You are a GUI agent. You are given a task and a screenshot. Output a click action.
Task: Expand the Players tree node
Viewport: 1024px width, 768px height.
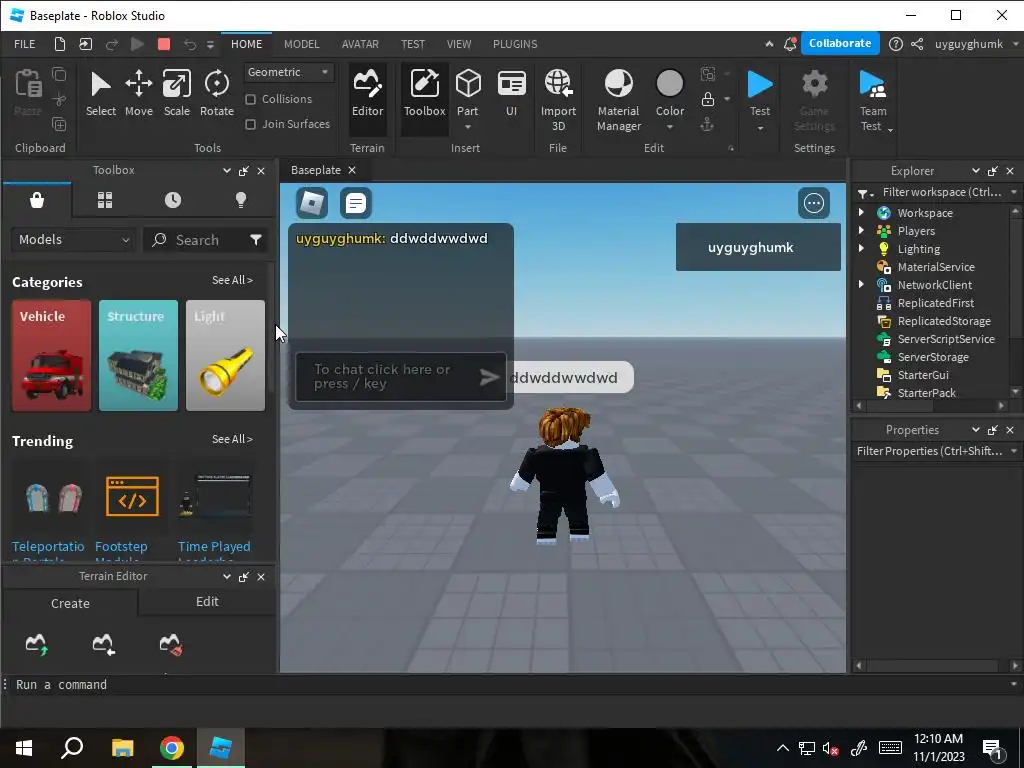861,231
